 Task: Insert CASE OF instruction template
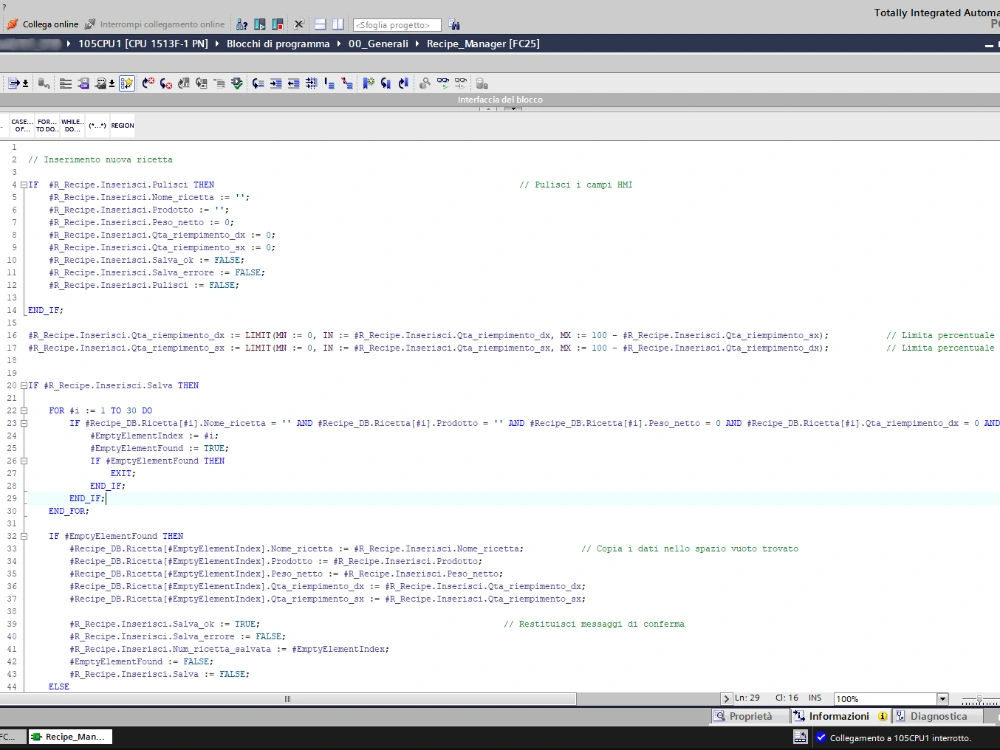[x=21, y=126]
